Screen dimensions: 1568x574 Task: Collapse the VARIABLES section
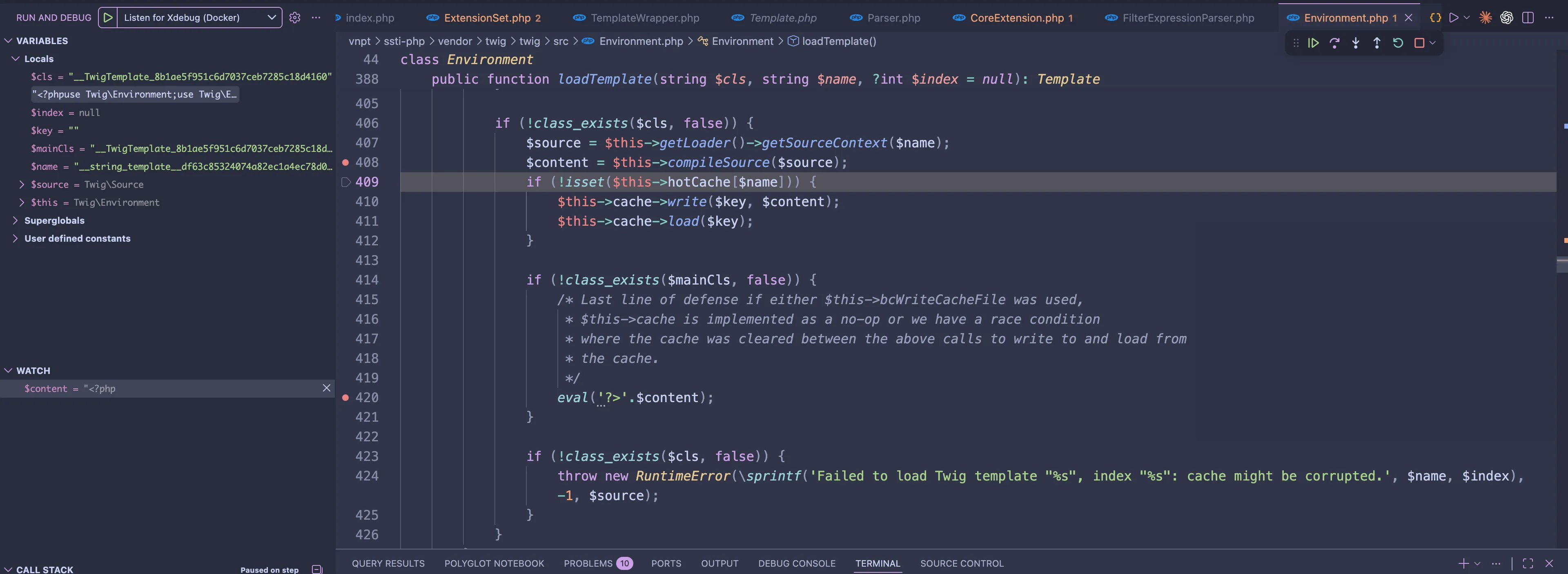pyautogui.click(x=9, y=41)
